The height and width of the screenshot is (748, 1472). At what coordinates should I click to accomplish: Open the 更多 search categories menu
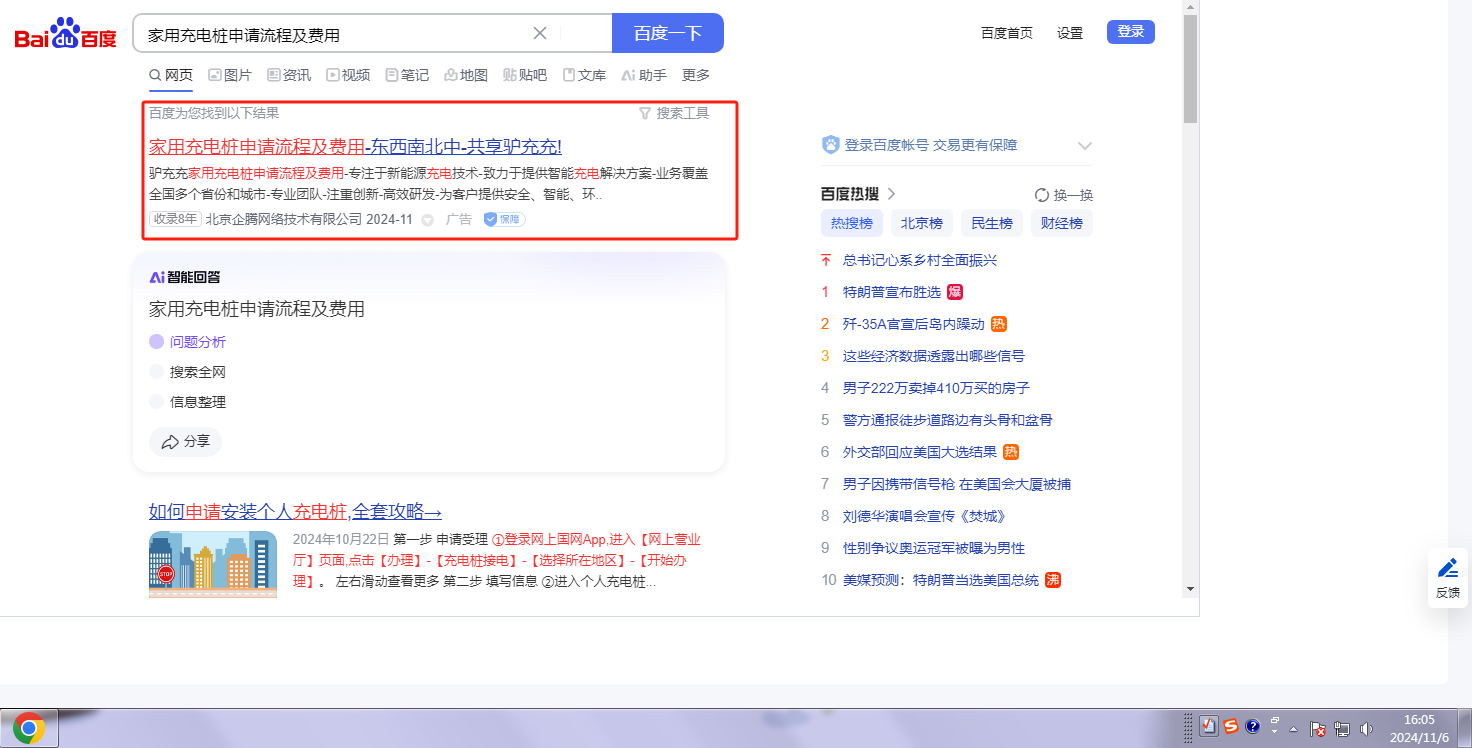coord(696,75)
